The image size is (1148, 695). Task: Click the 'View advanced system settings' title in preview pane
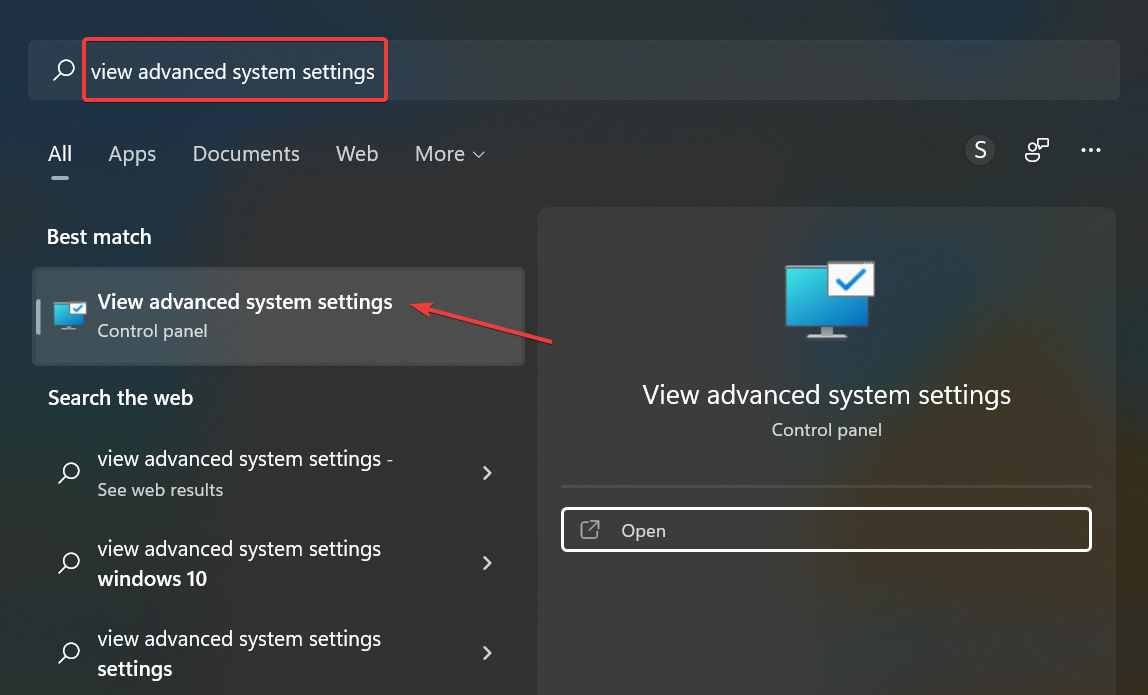[827, 395]
